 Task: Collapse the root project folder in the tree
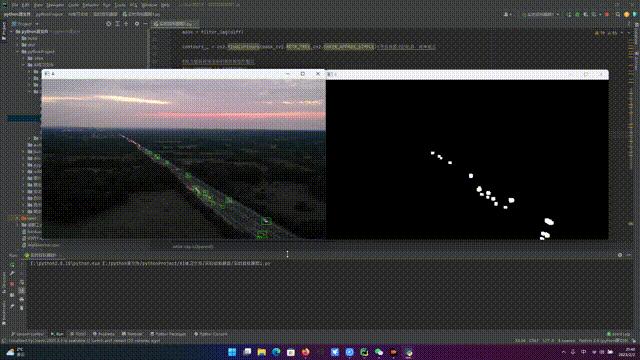point(12,31)
